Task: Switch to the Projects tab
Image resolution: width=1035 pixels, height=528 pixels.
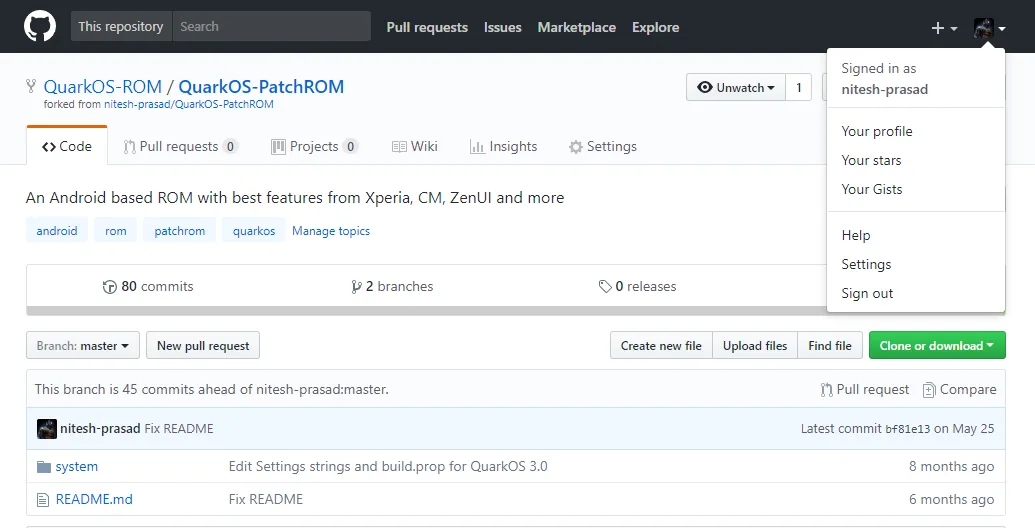Action: [x=314, y=146]
